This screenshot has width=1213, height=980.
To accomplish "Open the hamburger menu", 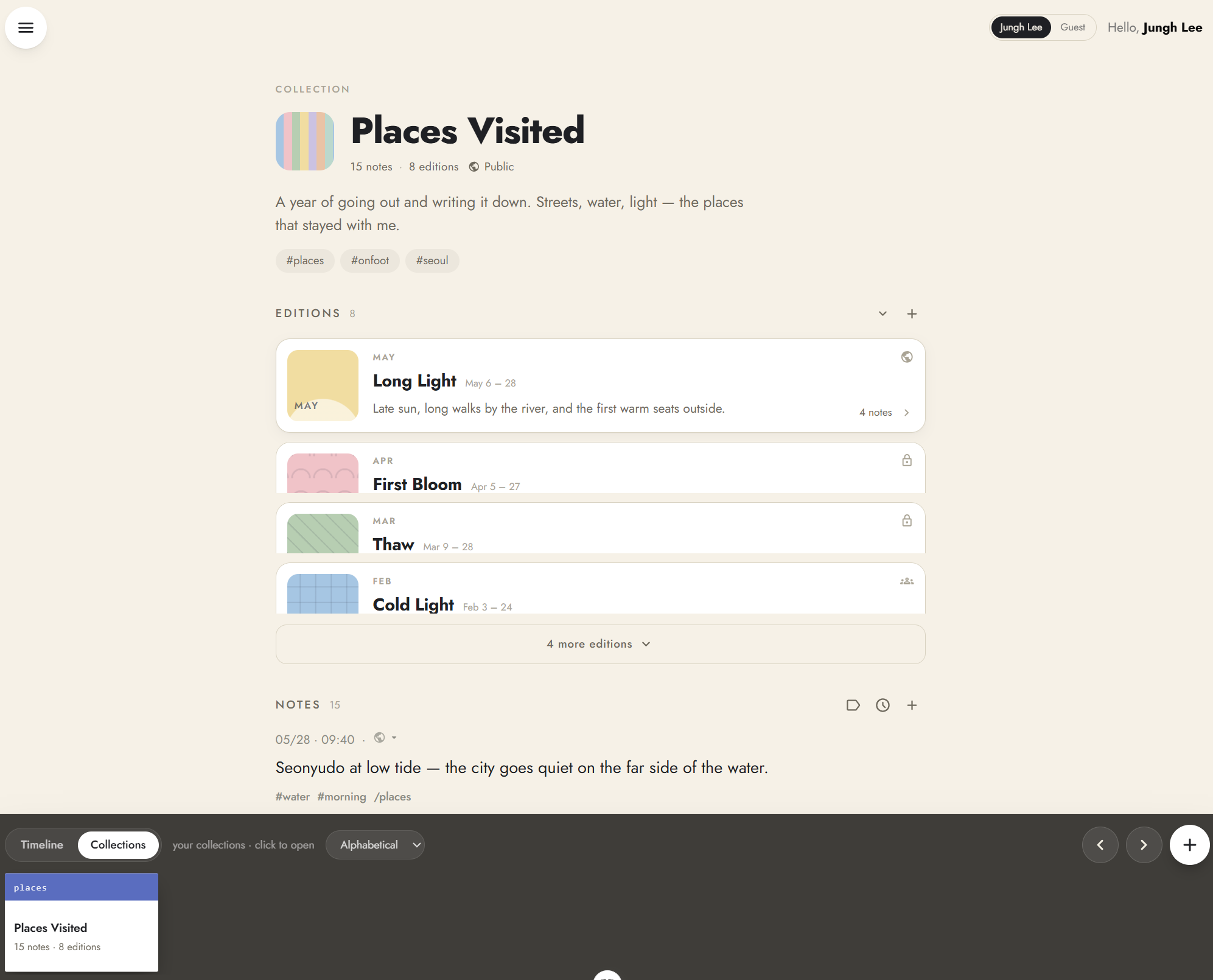I will click(26, 27).
